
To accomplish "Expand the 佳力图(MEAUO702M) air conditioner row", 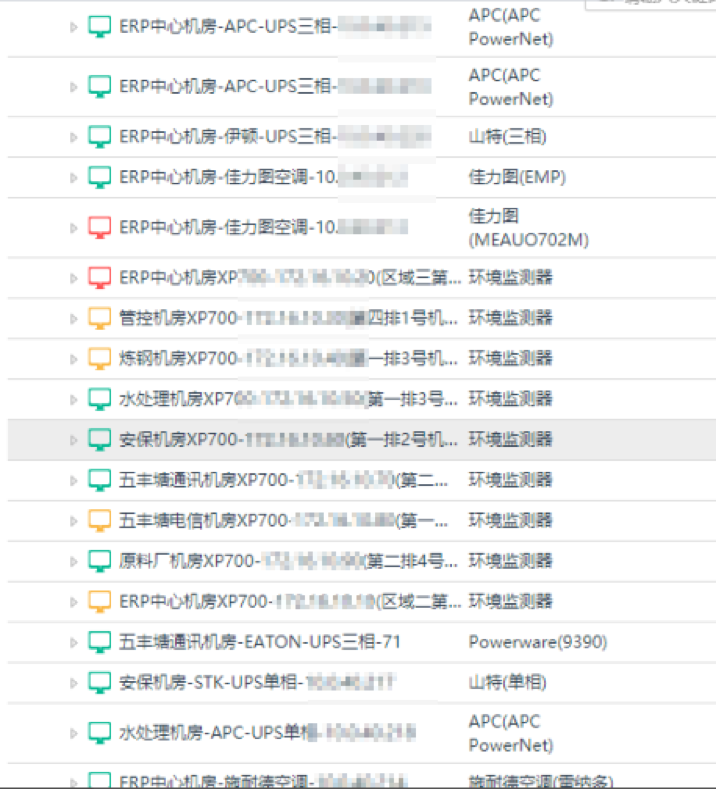I will (x=73, y=228).
